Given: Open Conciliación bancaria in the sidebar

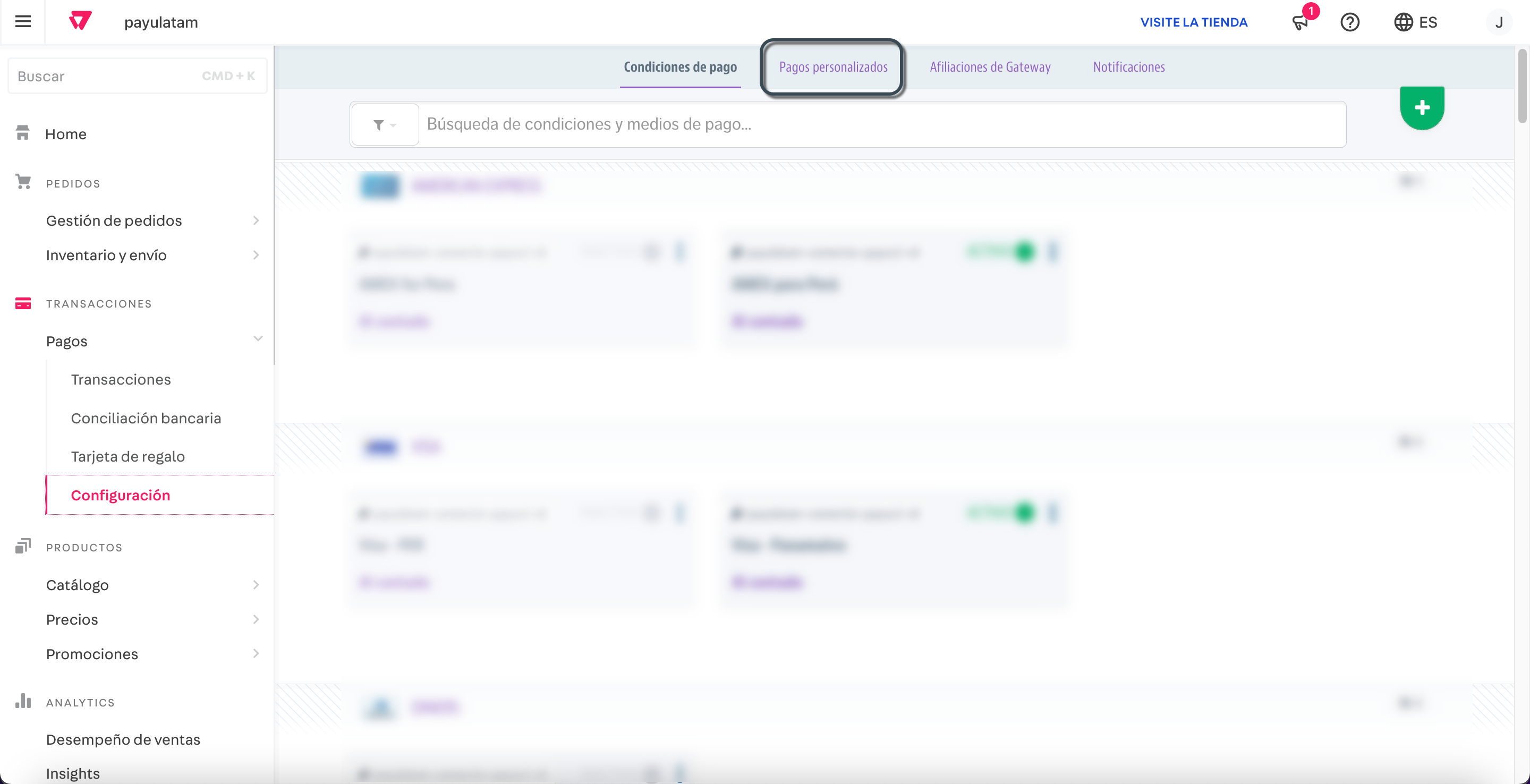Looking at the screenshot, I should (x=146, y=418).
